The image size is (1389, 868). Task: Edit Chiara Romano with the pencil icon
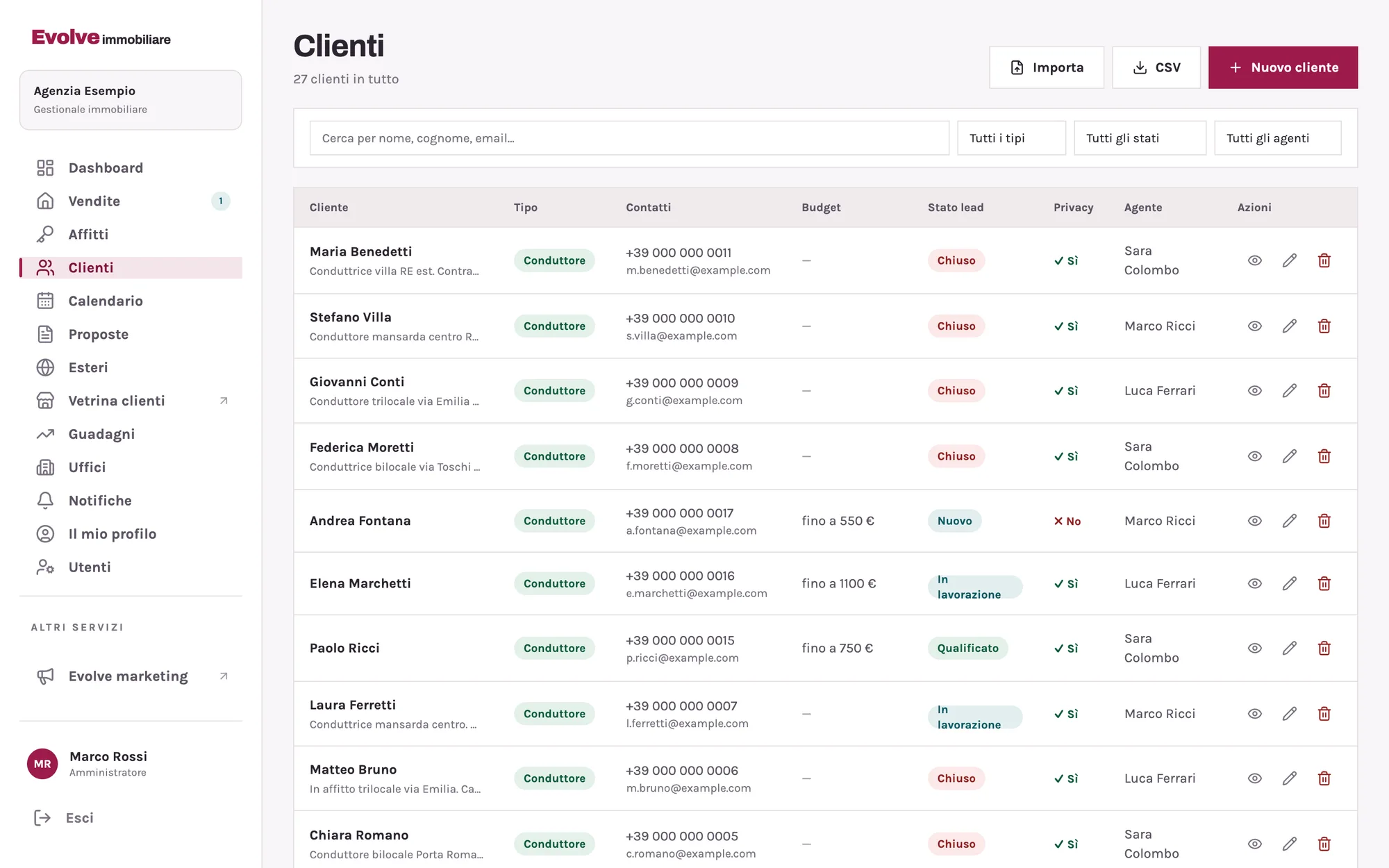point(1289,844)
